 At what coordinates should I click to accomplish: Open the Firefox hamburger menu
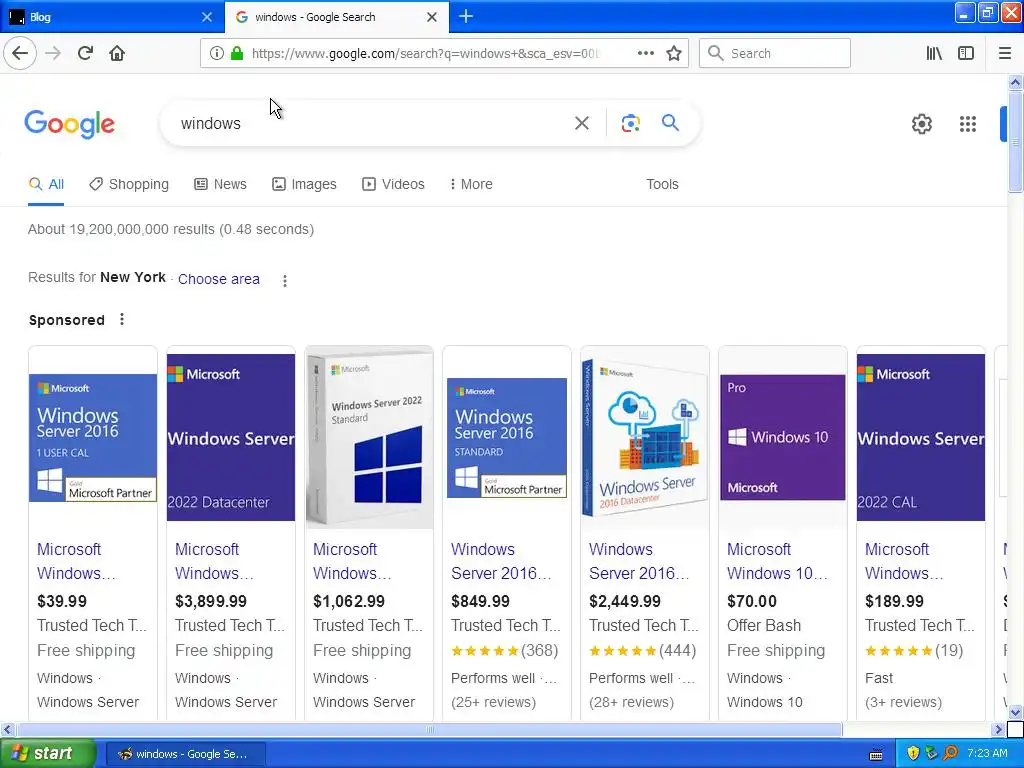tap(1005, 54)
